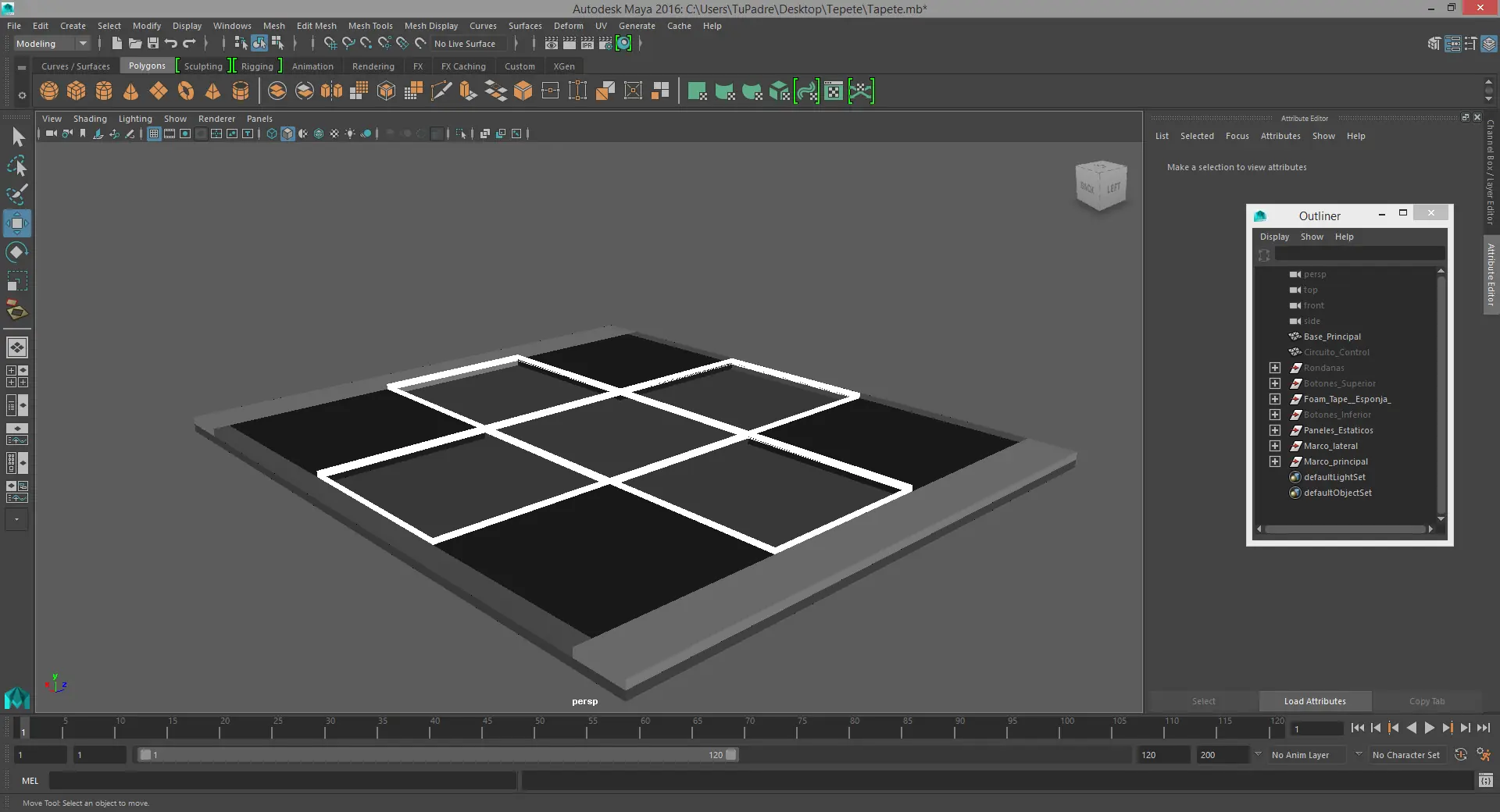This screenshot has width=1500, height=812.
Task: Click the Save scene icon
Action: point(153,44)
